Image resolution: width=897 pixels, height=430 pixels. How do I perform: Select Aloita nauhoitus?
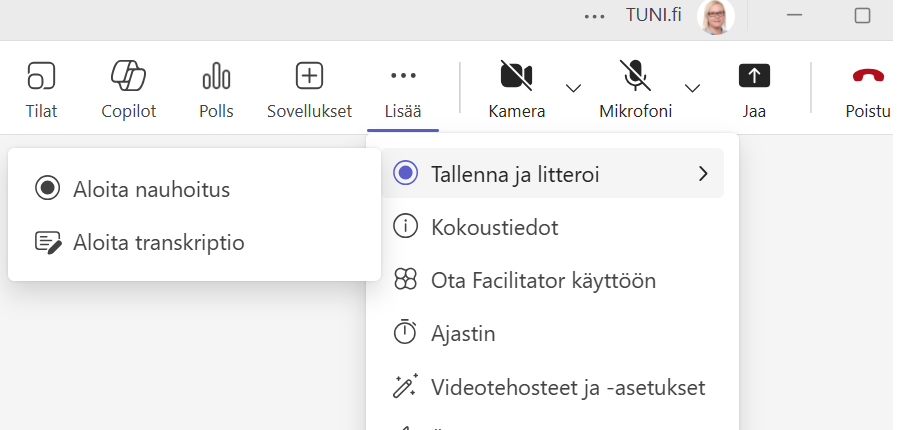tap(195, 189)
